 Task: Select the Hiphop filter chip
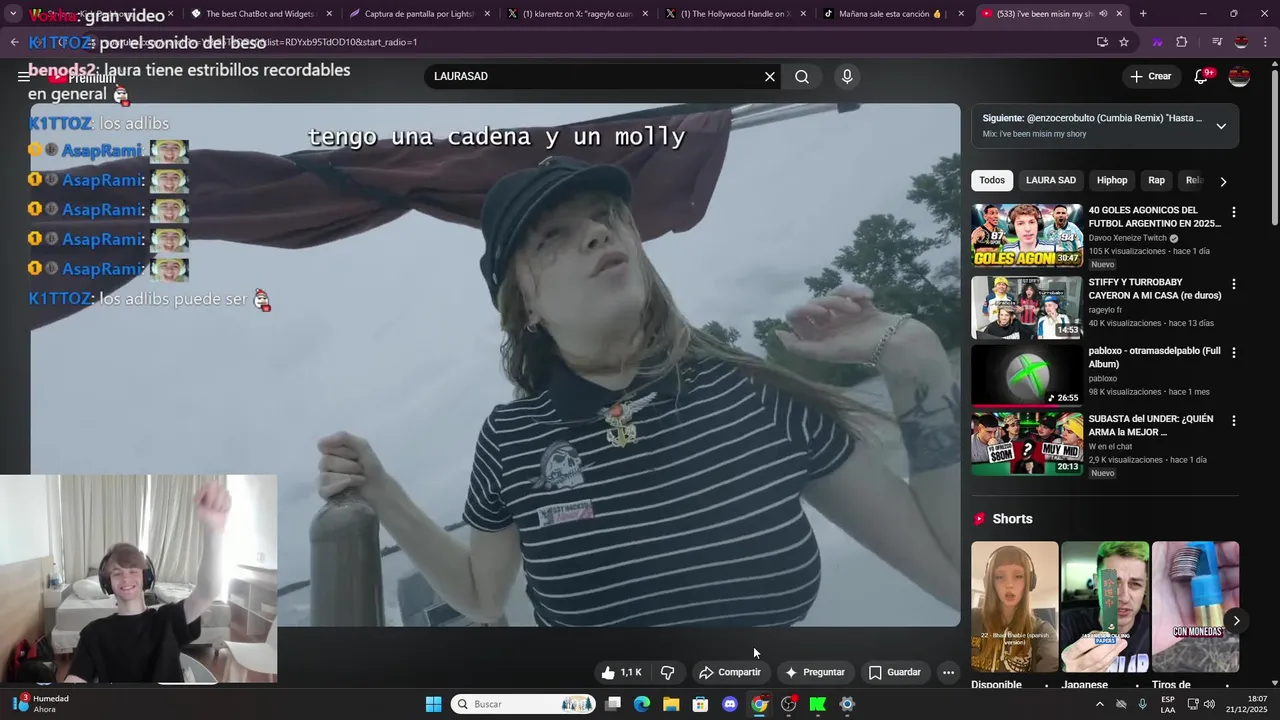(1112, 181)
